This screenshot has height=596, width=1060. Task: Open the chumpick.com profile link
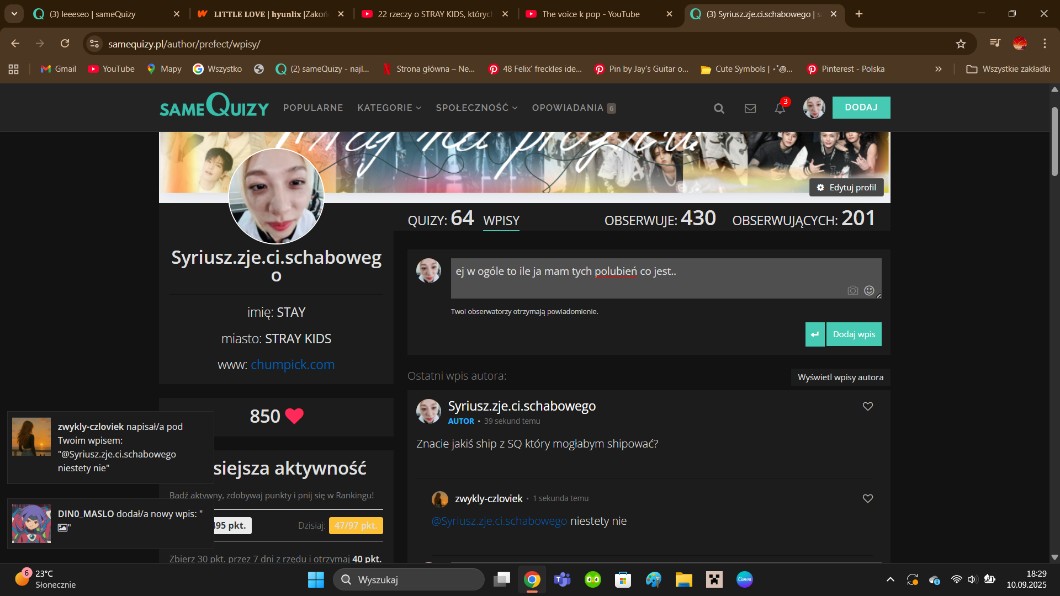(x=292, y=365)
